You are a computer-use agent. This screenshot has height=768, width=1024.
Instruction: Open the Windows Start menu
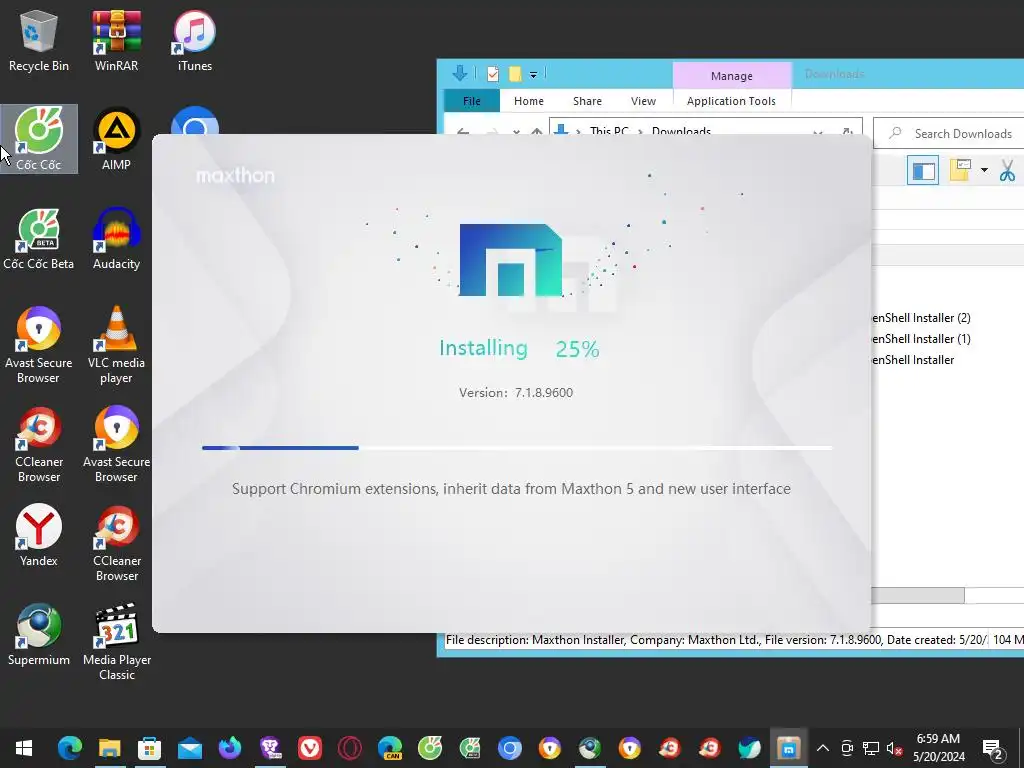click(24, 748)
